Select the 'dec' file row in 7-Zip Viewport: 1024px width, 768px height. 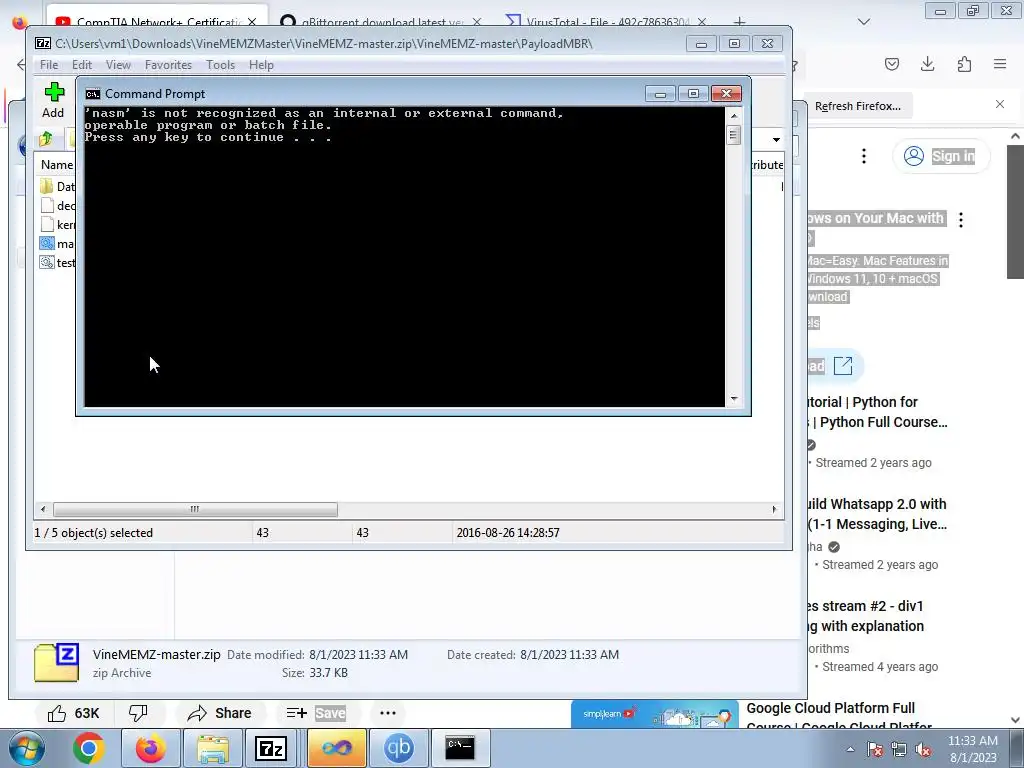point(57,205)
